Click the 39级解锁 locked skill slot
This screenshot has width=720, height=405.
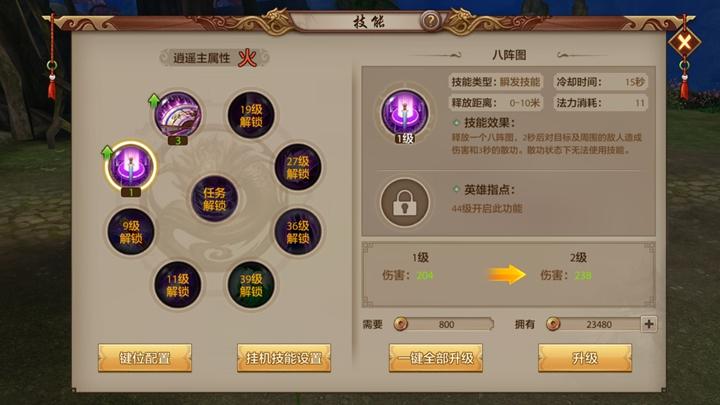251,285
